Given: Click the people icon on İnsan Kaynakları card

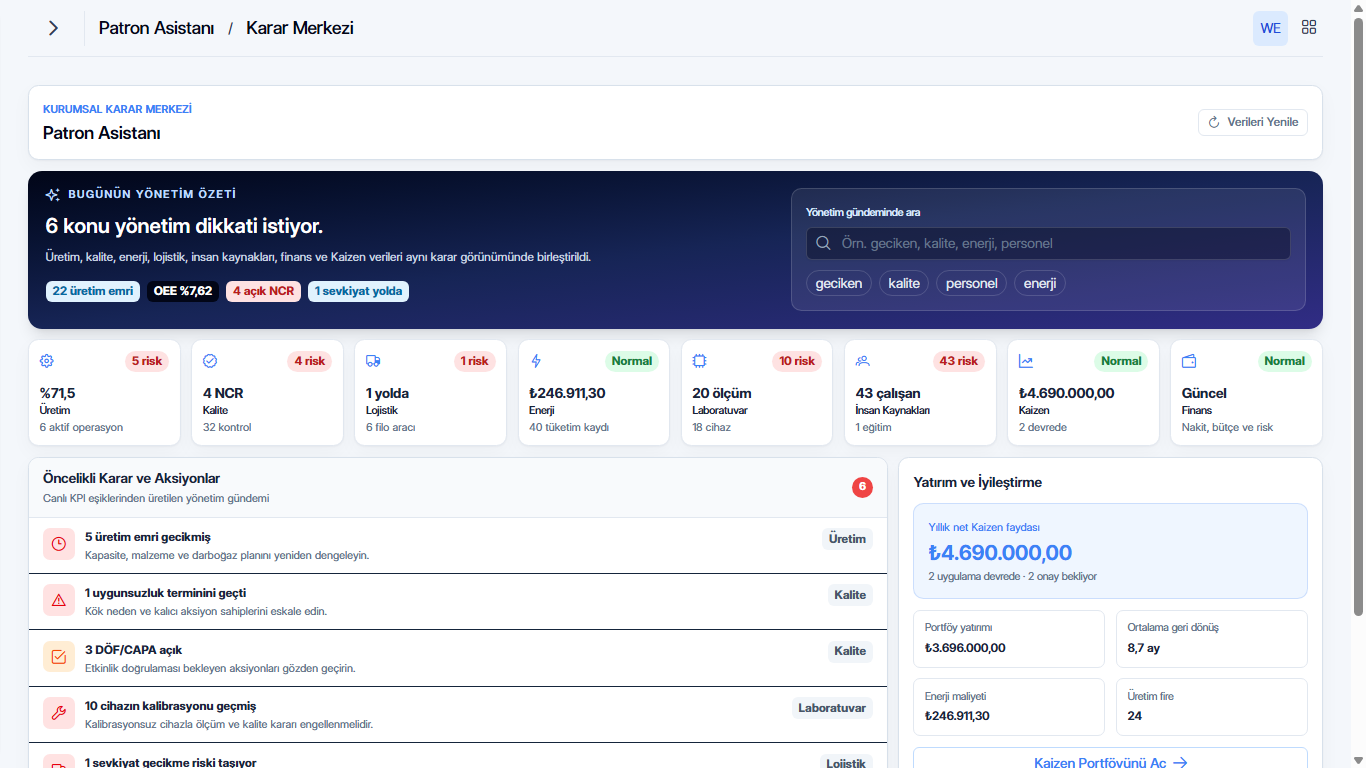Looking at the screenshot, I should pos(862,361).
